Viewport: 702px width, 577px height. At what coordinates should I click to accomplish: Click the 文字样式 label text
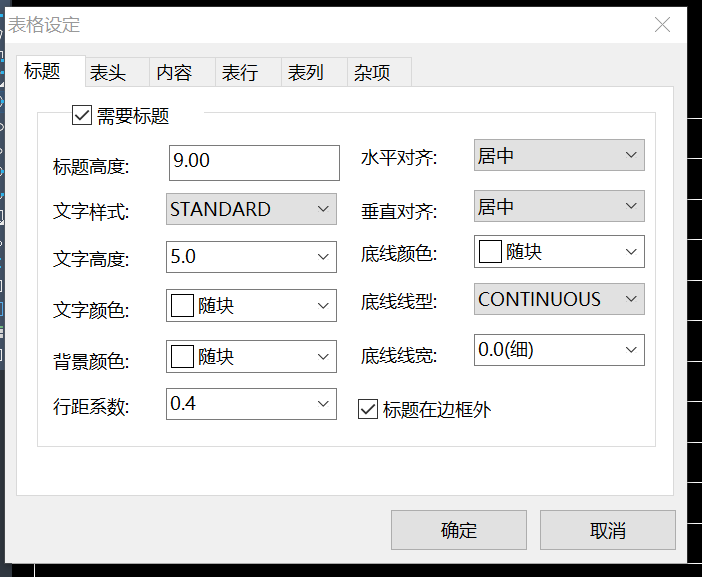point(91,211)
